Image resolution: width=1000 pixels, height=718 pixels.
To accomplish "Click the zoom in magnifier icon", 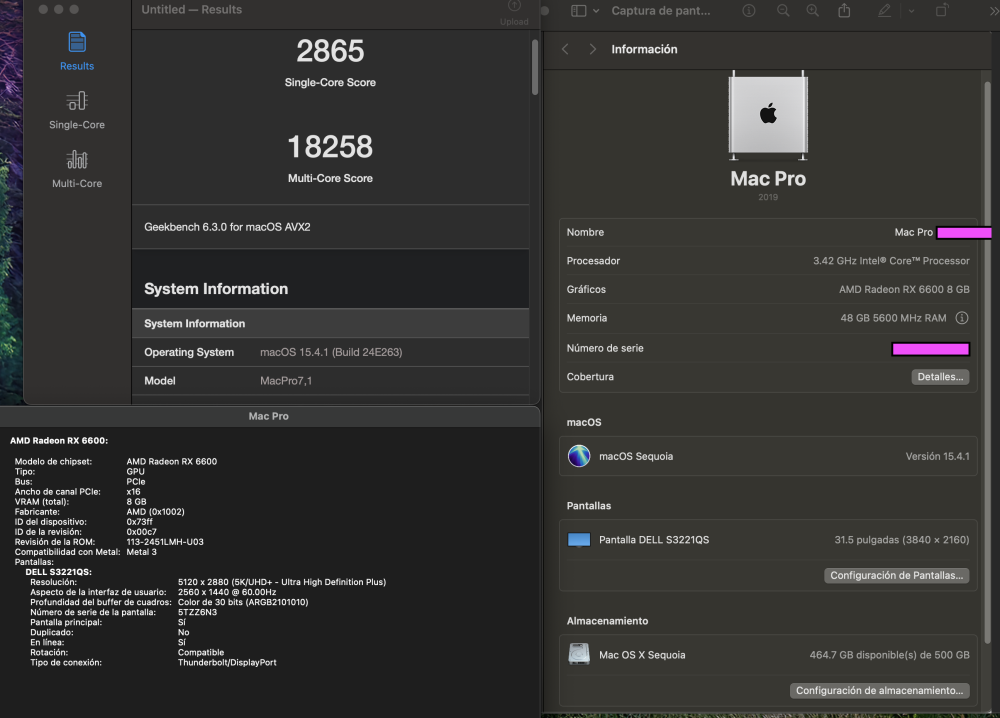I will [812, 11].
